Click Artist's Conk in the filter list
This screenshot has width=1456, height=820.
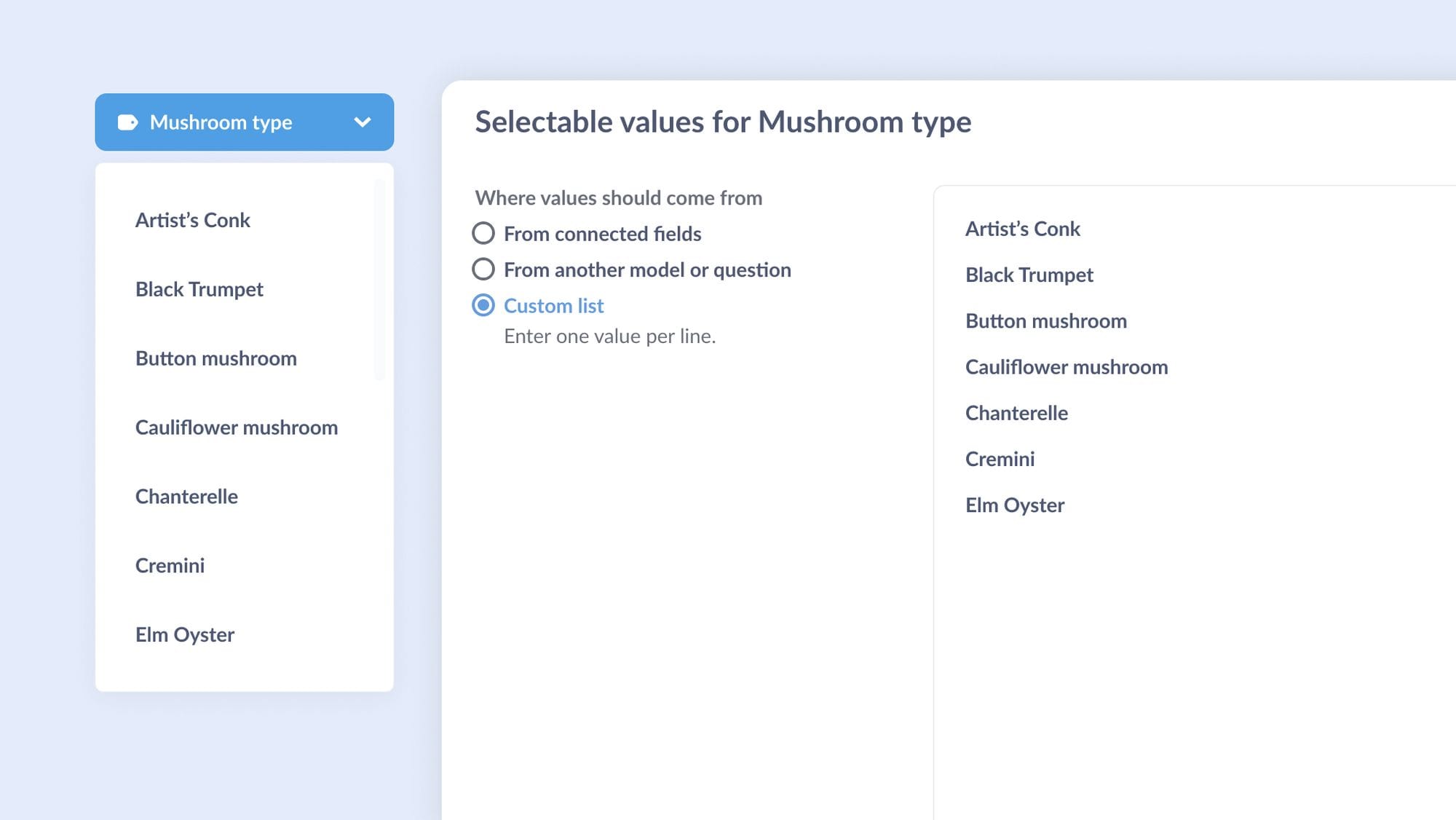pyautogui.click(x=192, y=220)
